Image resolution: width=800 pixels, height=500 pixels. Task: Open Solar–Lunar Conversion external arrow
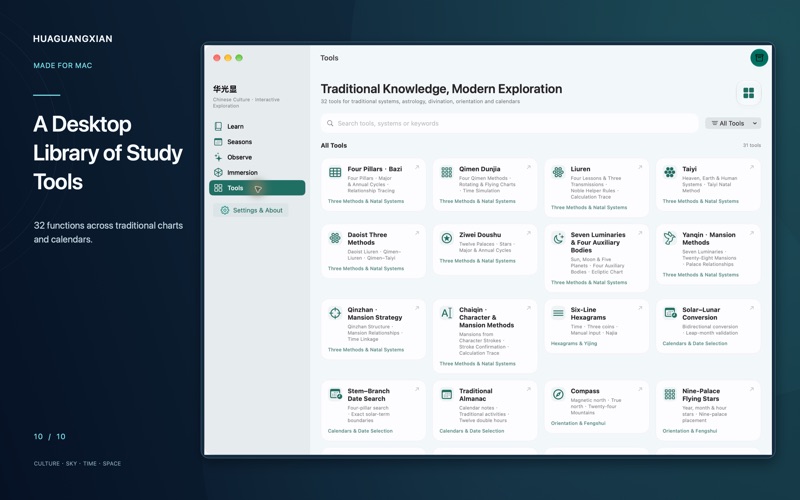click(x=752, y=308)
